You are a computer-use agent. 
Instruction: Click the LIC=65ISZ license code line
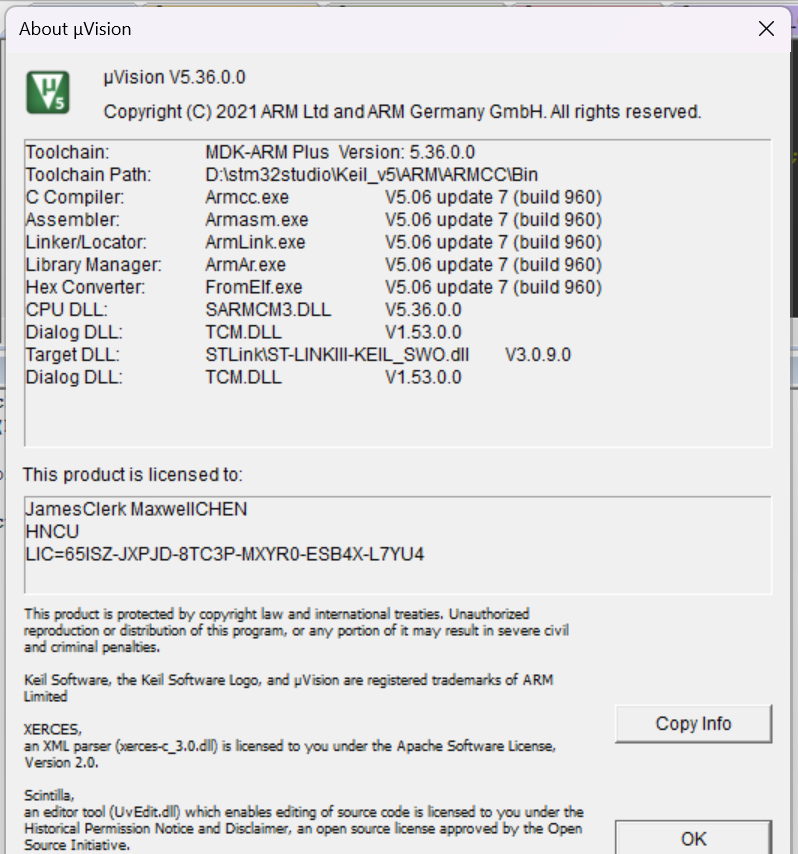click(224, 554)
